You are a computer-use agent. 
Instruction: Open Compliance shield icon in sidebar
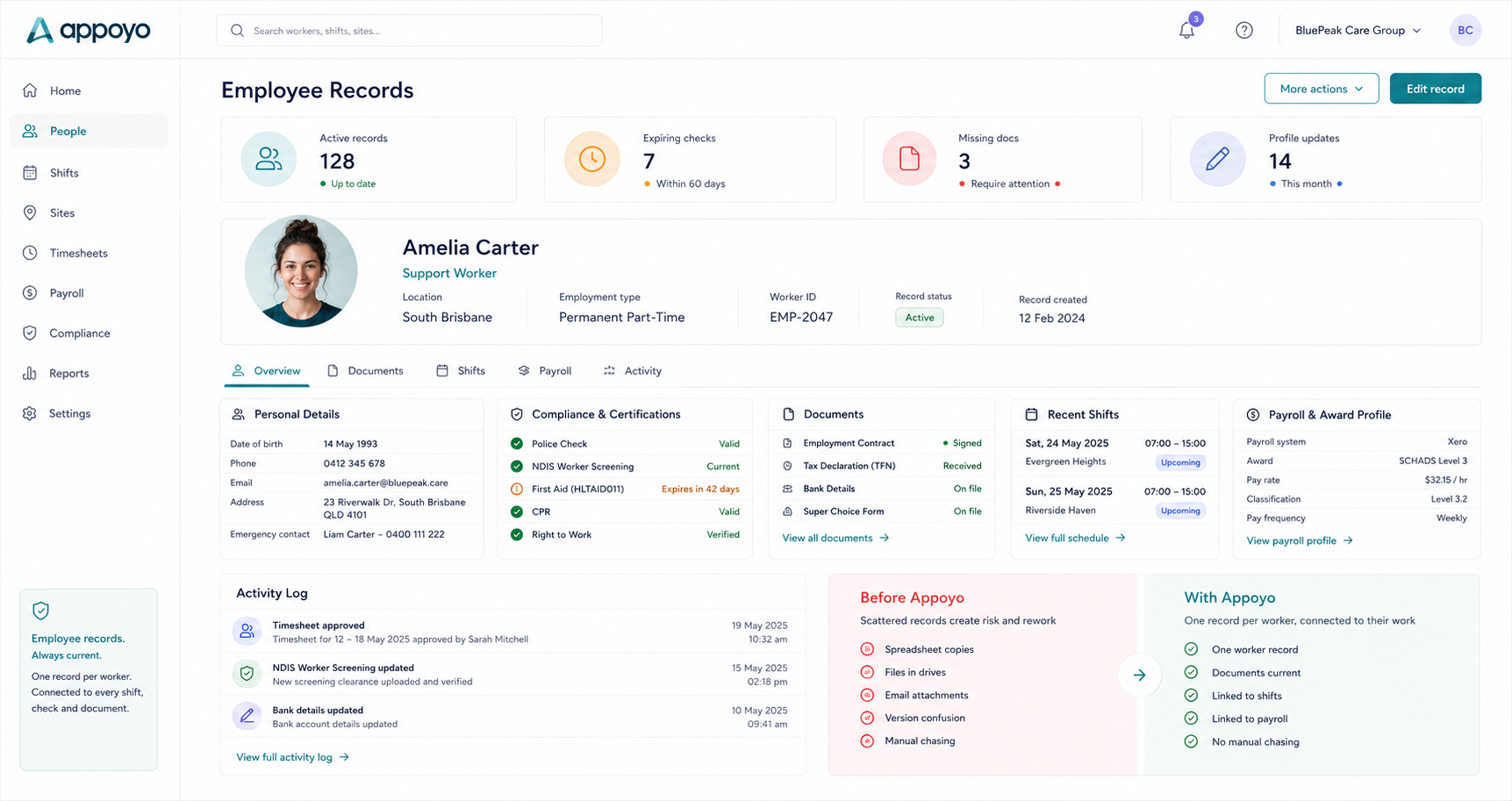[30, 333]
